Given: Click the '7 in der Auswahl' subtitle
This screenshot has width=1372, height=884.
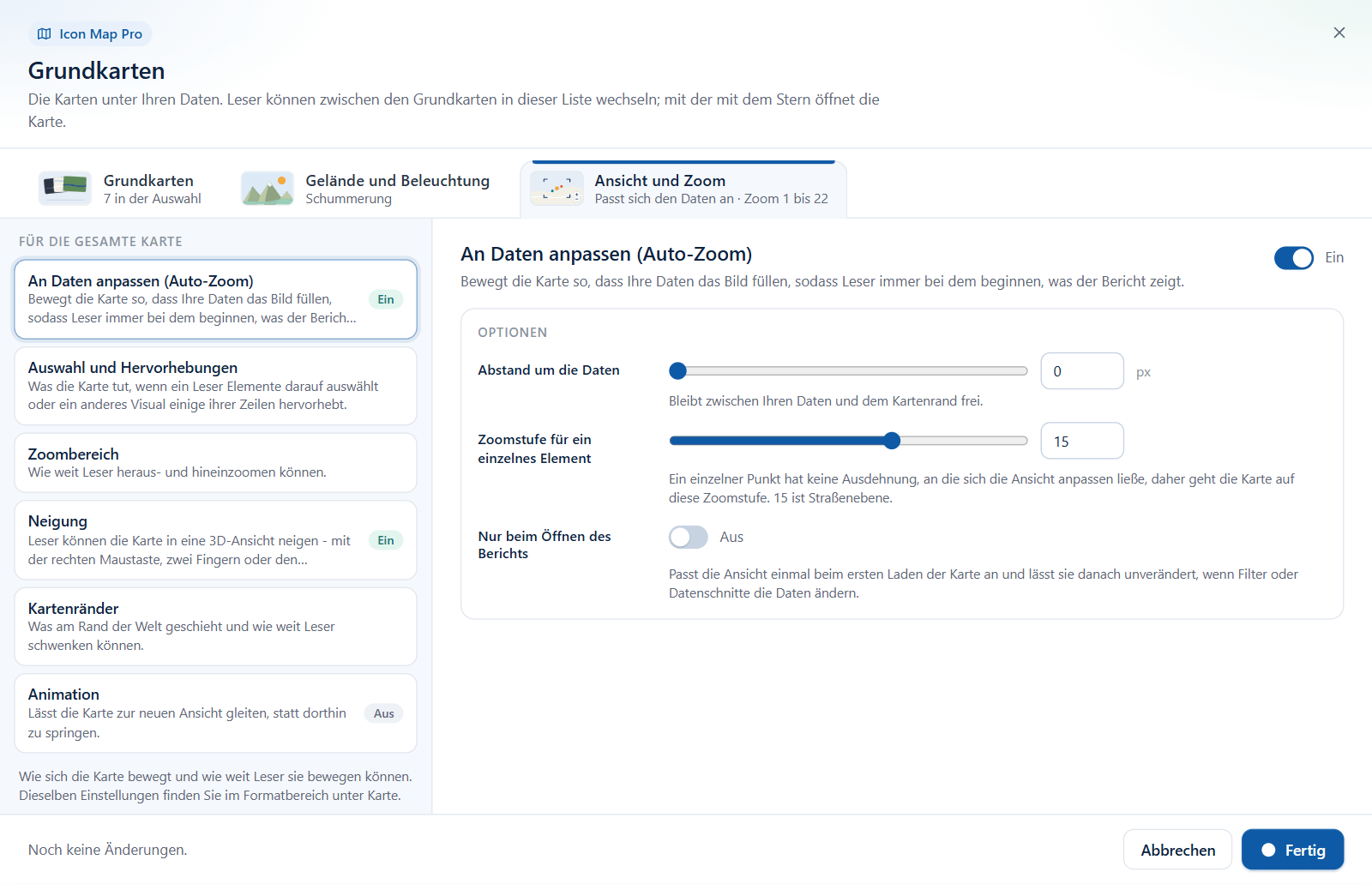Looking at the screenshot, I should tap(153, 199).
